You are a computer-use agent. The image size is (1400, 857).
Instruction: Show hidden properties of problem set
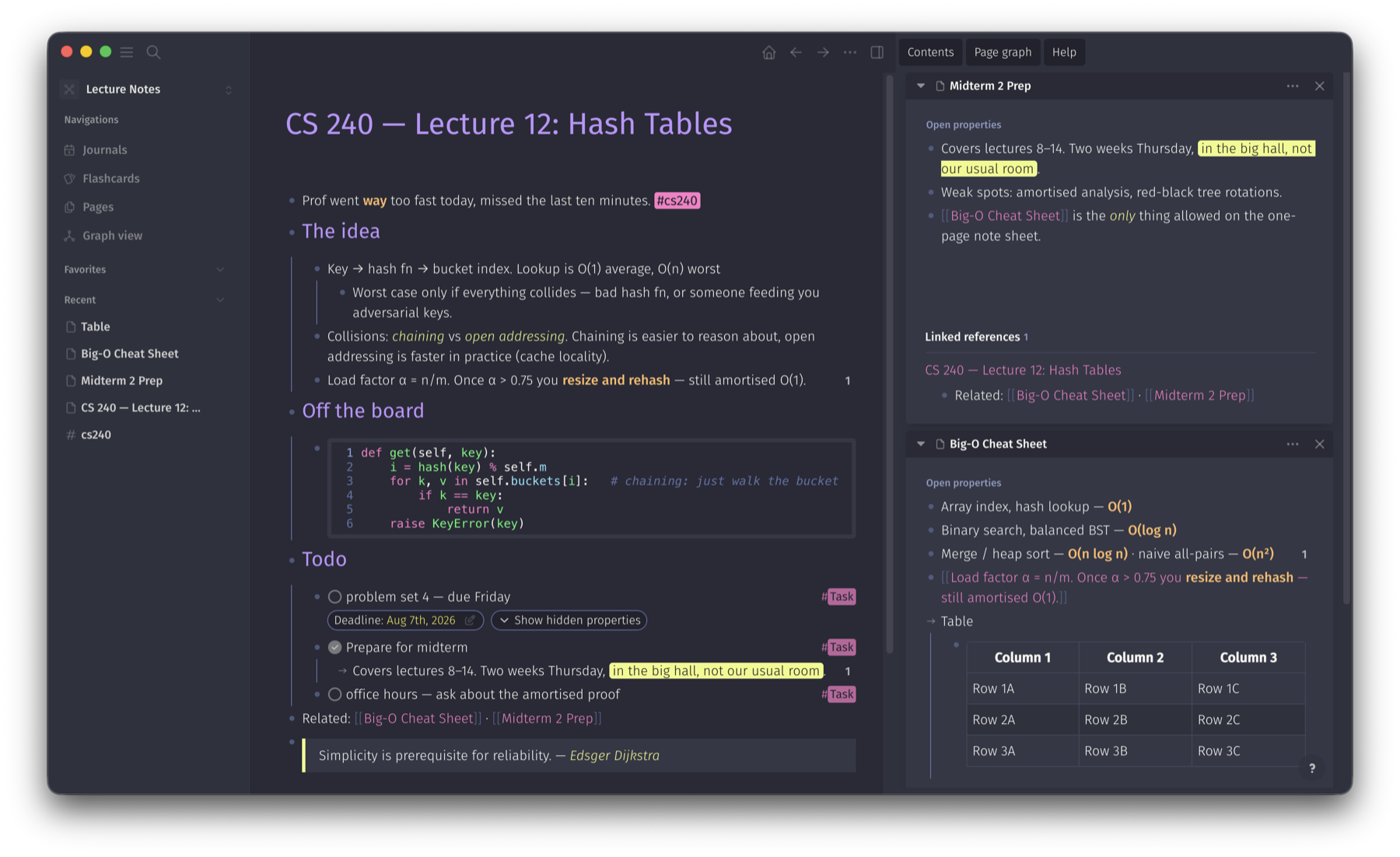click(569, 621)
